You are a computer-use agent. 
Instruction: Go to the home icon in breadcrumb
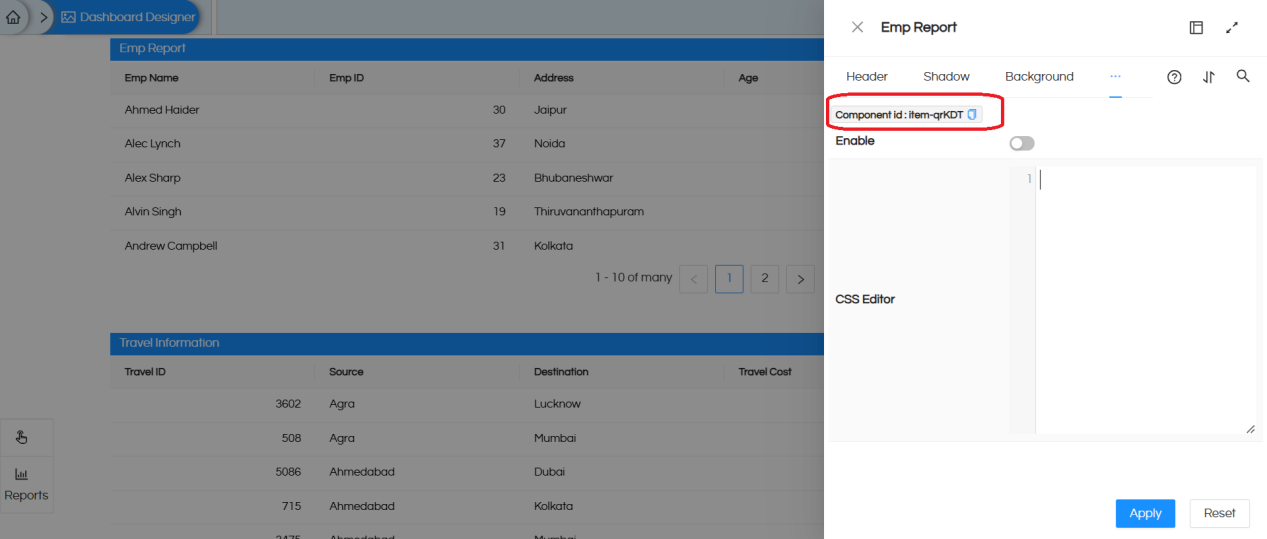(13, 17)
